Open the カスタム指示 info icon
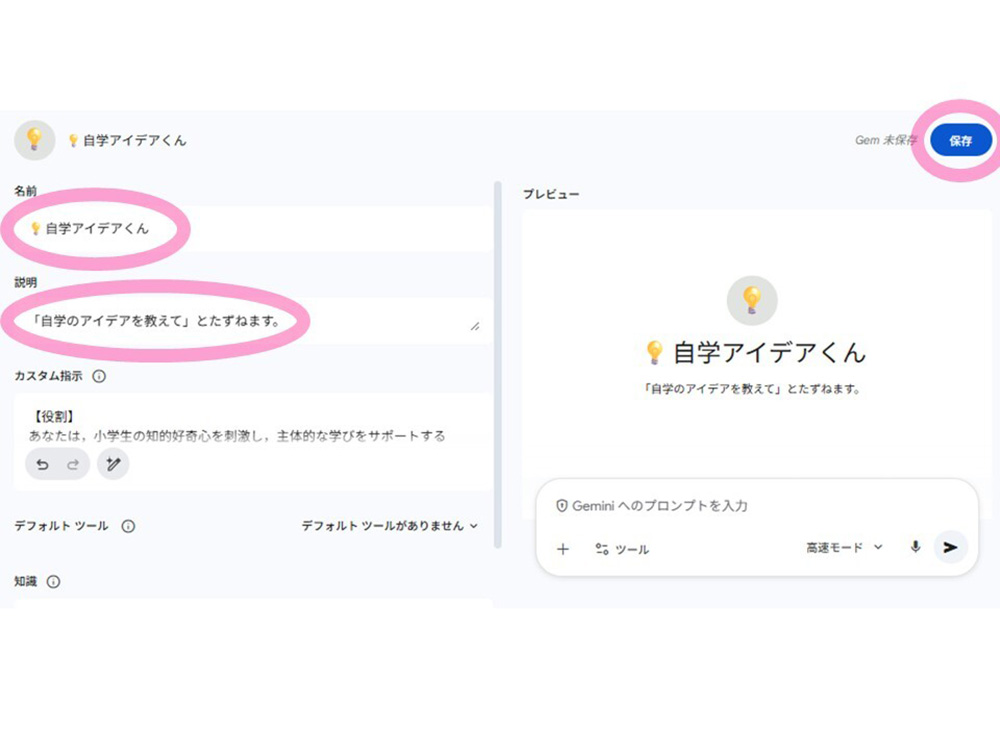Image resolution: width=1000 pixels, height=750 pixels. [99, 376]
